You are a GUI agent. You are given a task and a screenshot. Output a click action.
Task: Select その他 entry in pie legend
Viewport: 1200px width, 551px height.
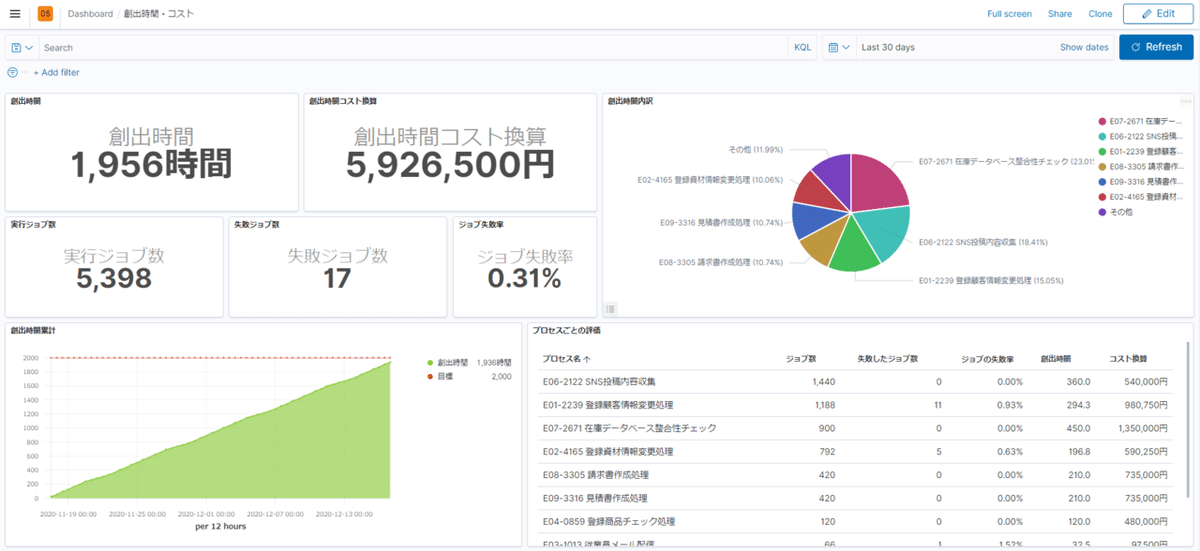(x=1123, y=212)
